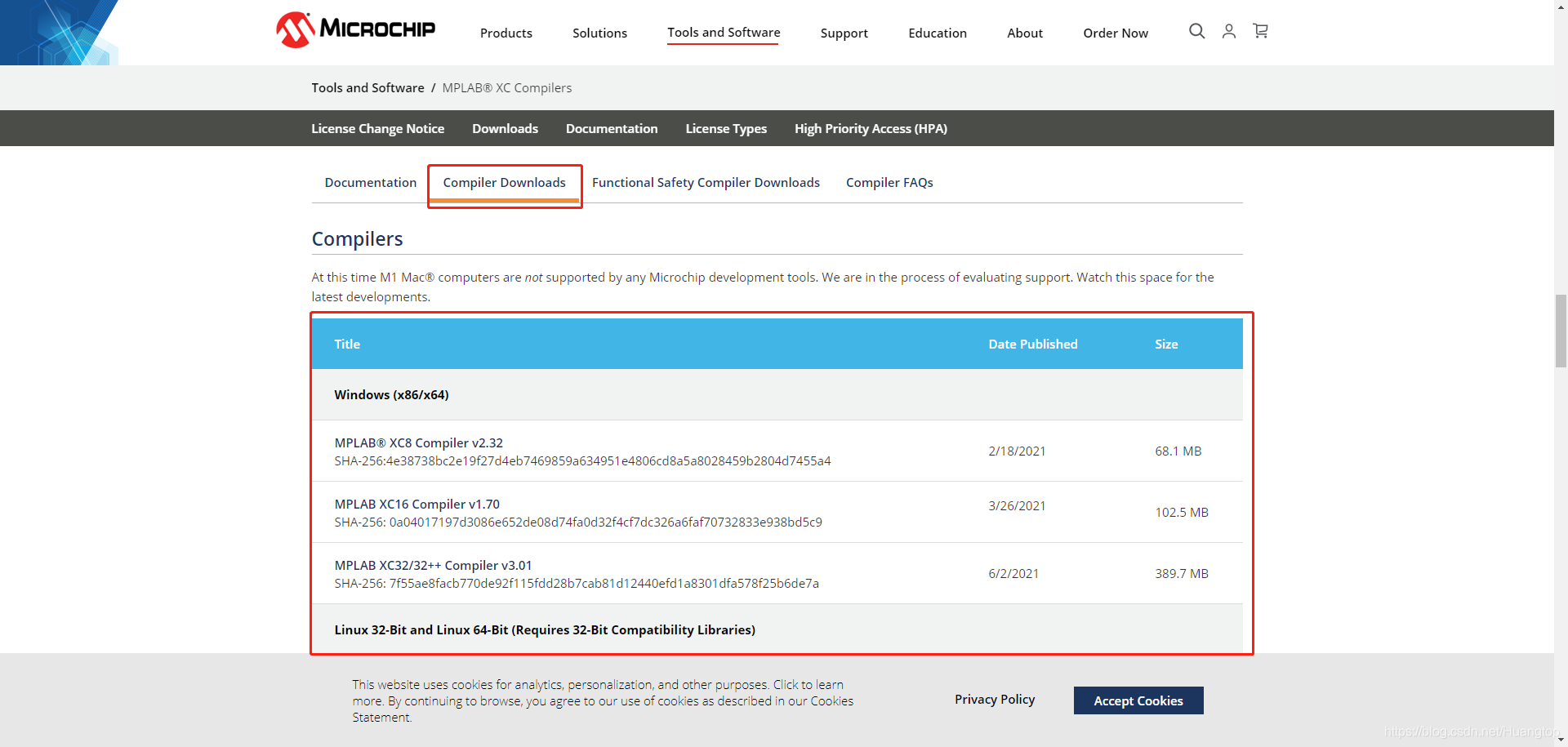Image resolution: width=1568 pixels, height=747 pixels.
Task: Switch to the Compiler FAQs tab
Action: click(x=889, y=182)
